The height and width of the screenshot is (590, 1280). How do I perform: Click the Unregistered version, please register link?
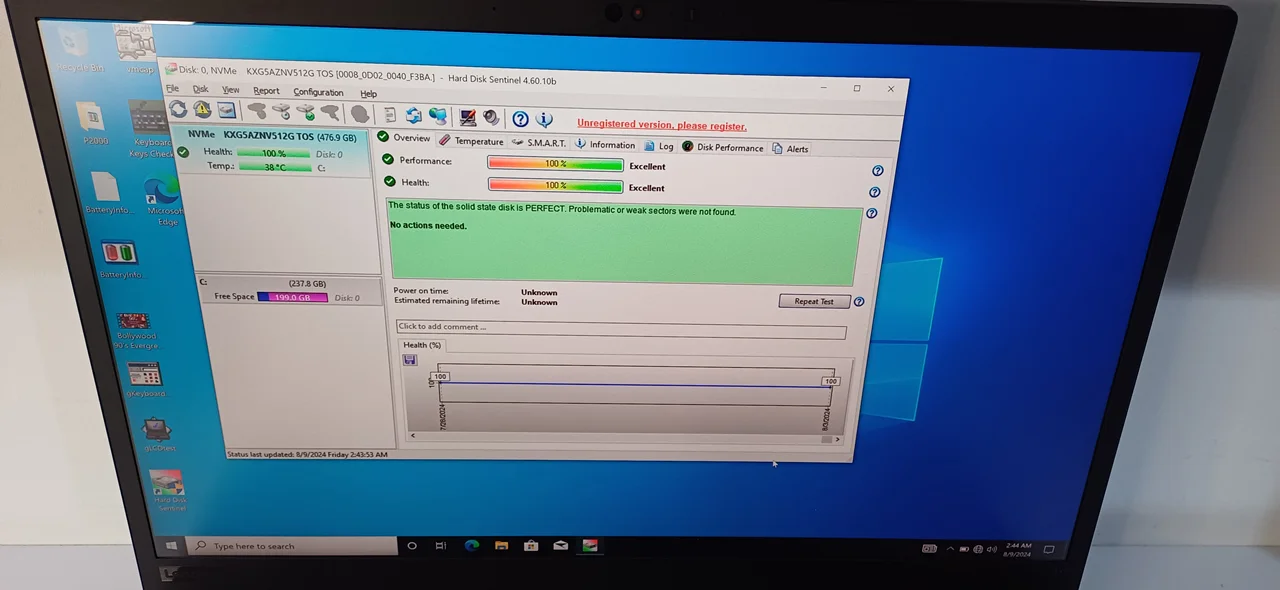(661, 125)
